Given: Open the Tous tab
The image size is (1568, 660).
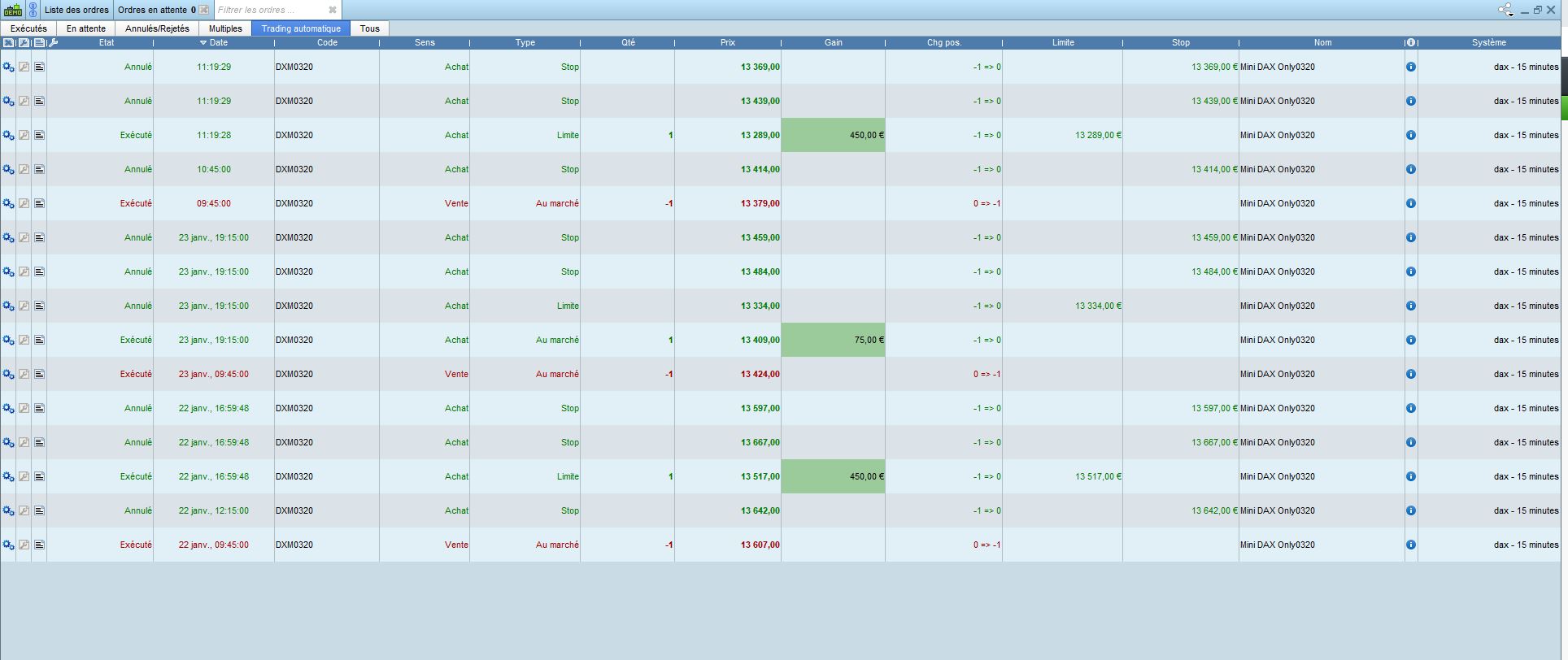Looking at the screenshot, I should pyautogui.click(x=370, y=28).
